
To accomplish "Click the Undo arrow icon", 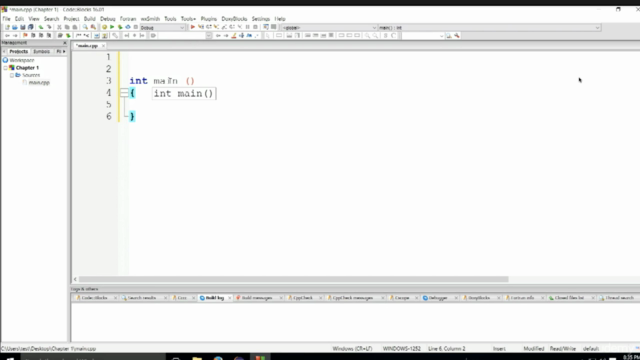I will click(41, 27).
